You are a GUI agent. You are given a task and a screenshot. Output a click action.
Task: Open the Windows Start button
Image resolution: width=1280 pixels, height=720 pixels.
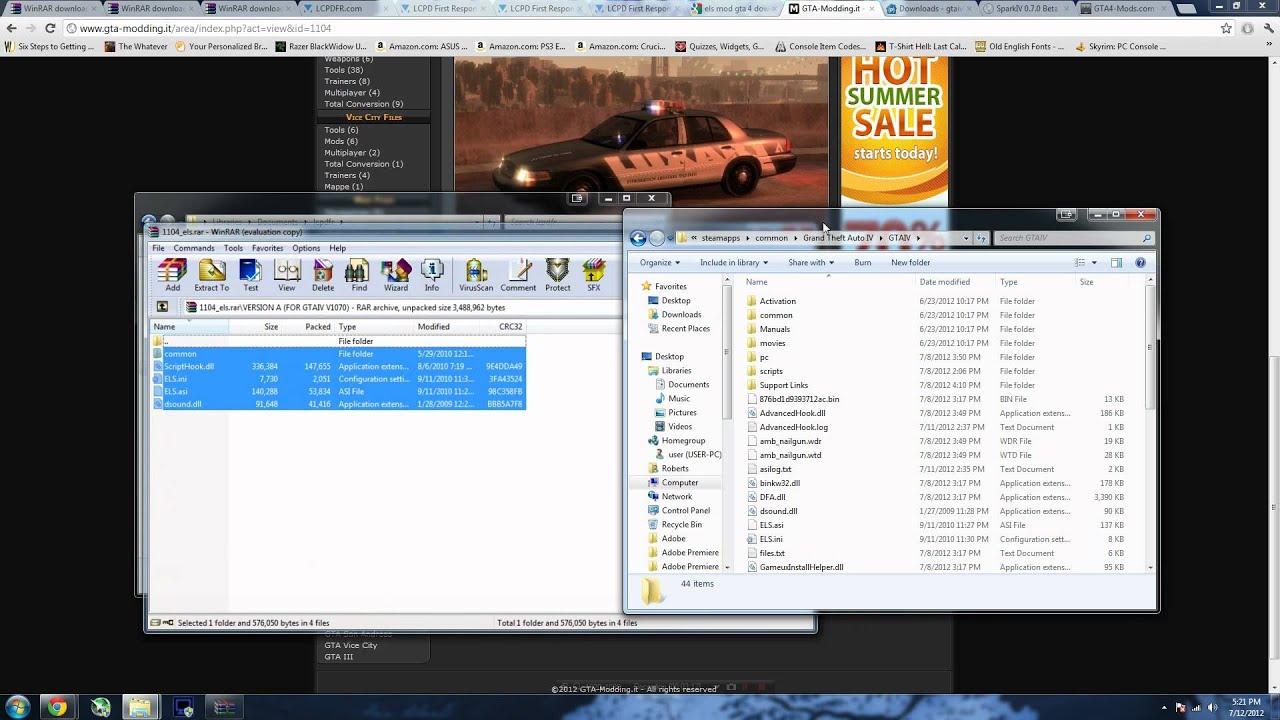point(19,707)
